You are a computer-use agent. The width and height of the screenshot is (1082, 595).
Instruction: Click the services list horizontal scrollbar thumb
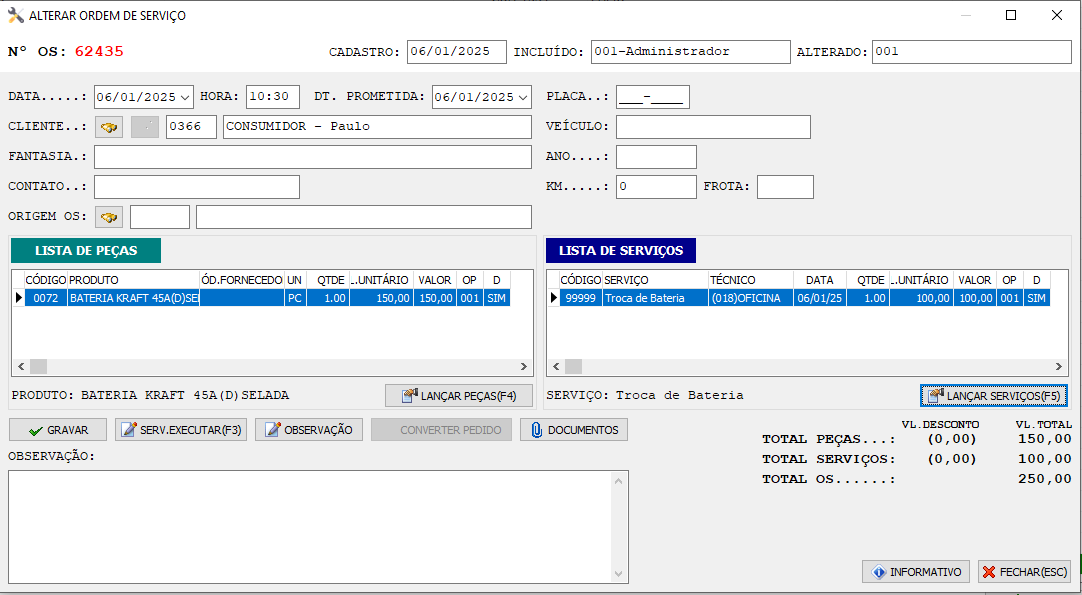click(573, 367)
